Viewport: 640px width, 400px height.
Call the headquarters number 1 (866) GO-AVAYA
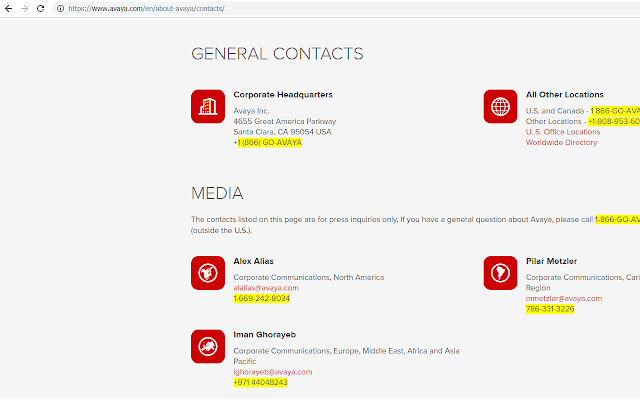[x=269, y=142]
